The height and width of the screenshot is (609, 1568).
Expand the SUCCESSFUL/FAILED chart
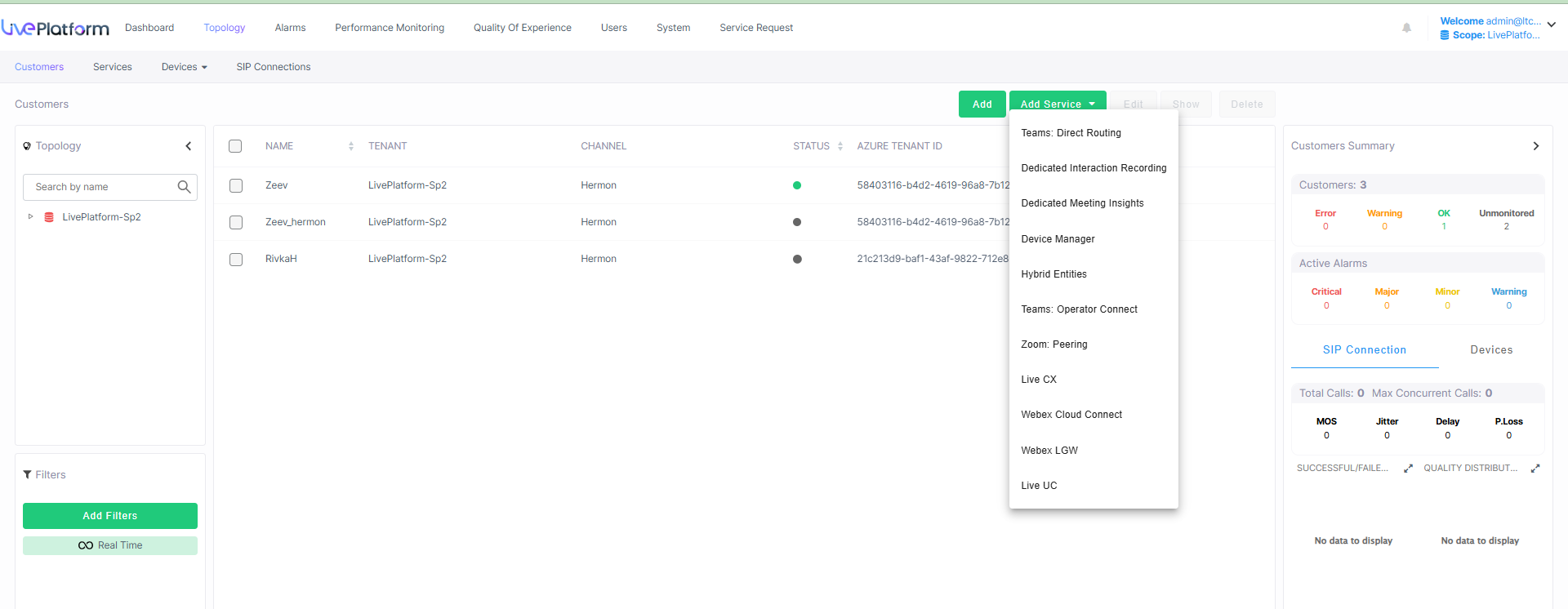(x=1408, y=469)
